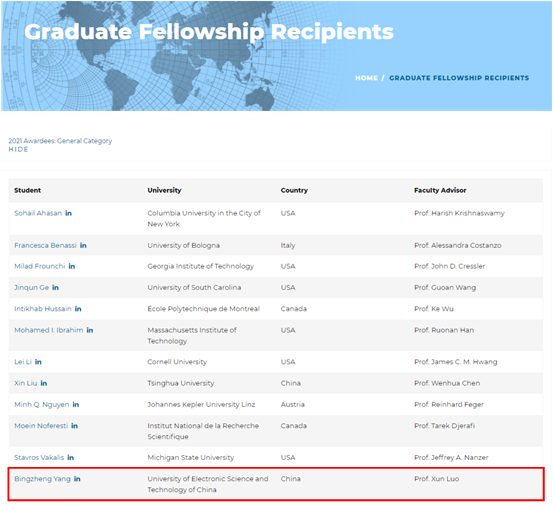Image resolution: width=554 pixels, height=506 pixels.
Task: Open Moein Noferesti's LinkedIn icon
Action: (x=75, y=426)
